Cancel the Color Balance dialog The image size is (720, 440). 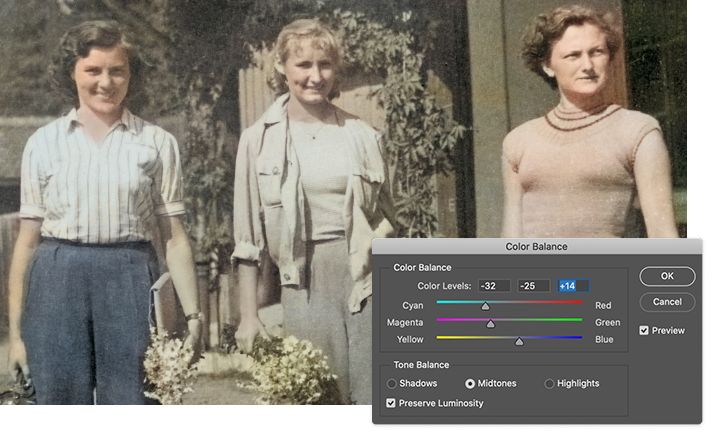point(667,302)
